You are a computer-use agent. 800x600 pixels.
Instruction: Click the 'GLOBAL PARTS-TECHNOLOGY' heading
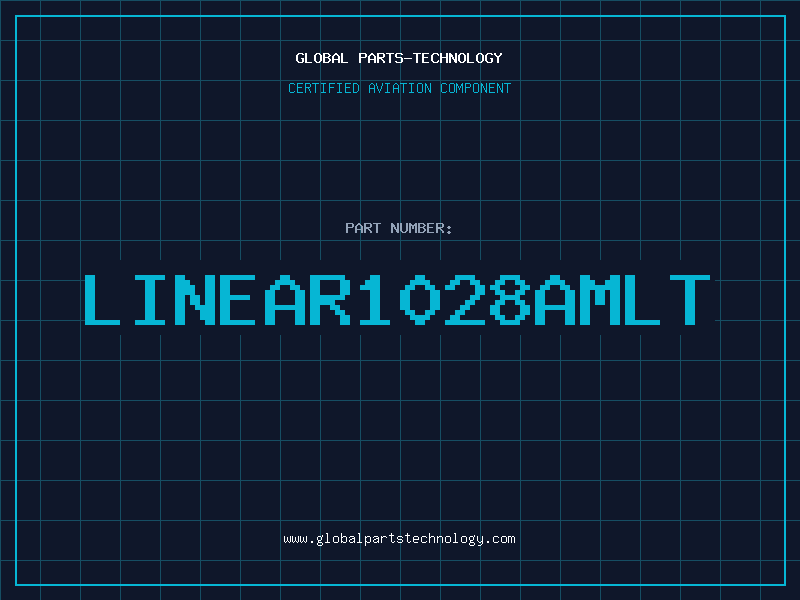399,58
